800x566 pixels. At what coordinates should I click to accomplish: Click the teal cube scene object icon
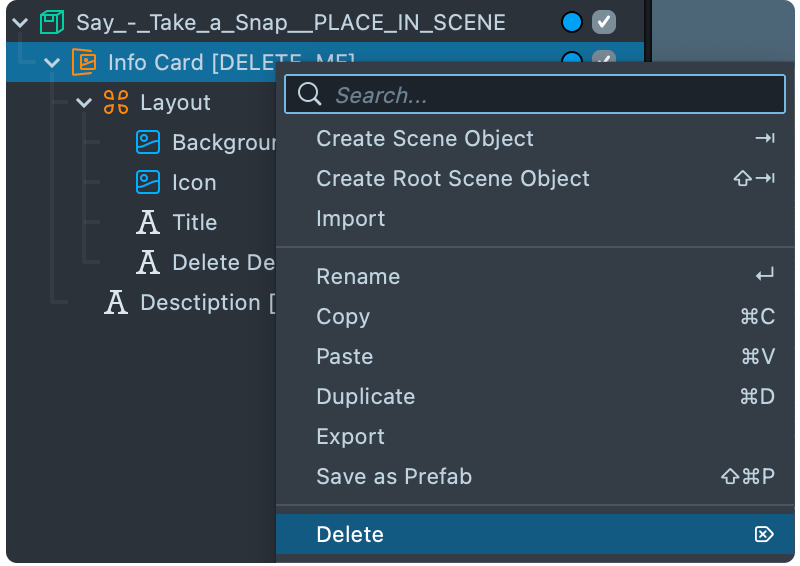pyautogui.click(x=52, y=22)
